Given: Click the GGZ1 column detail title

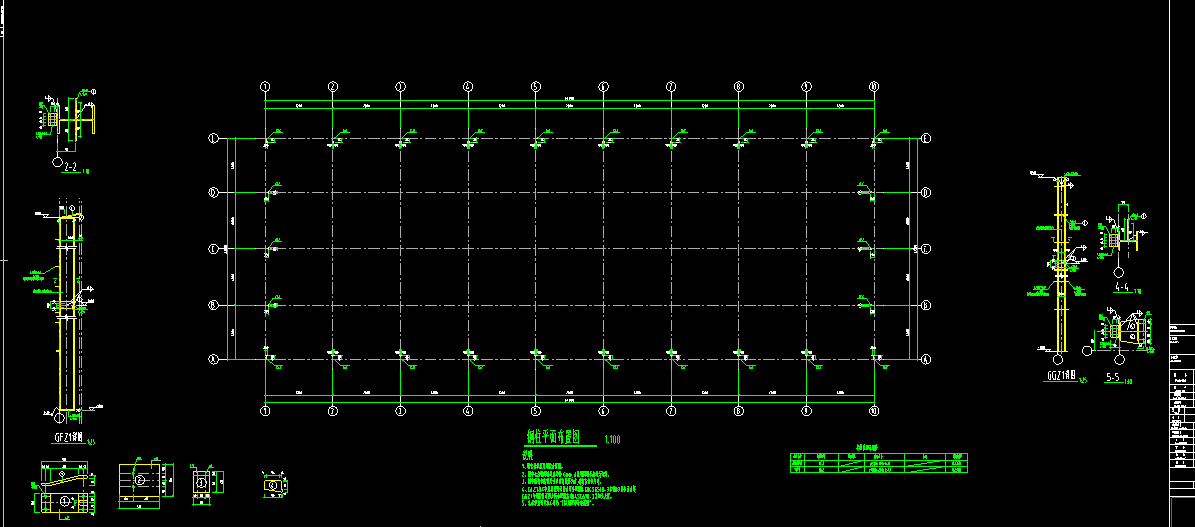Looking at the screenshot, I should click(x=1061, y=377).
